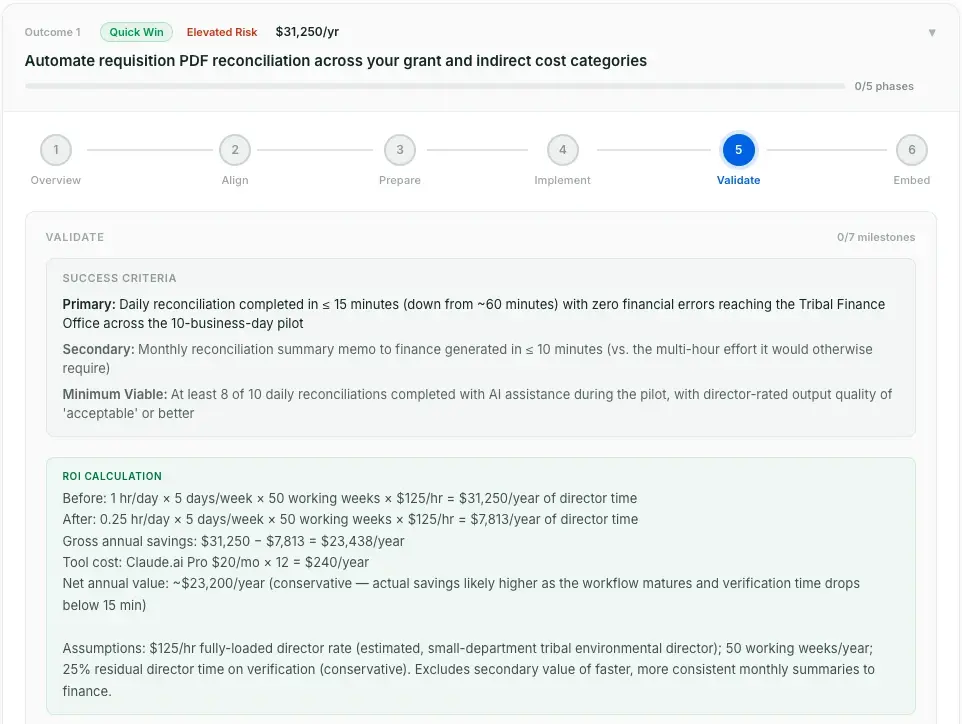The image size is (962, 724).
Task: Click the Elevated Risk badge
Action: coord(222,32)
